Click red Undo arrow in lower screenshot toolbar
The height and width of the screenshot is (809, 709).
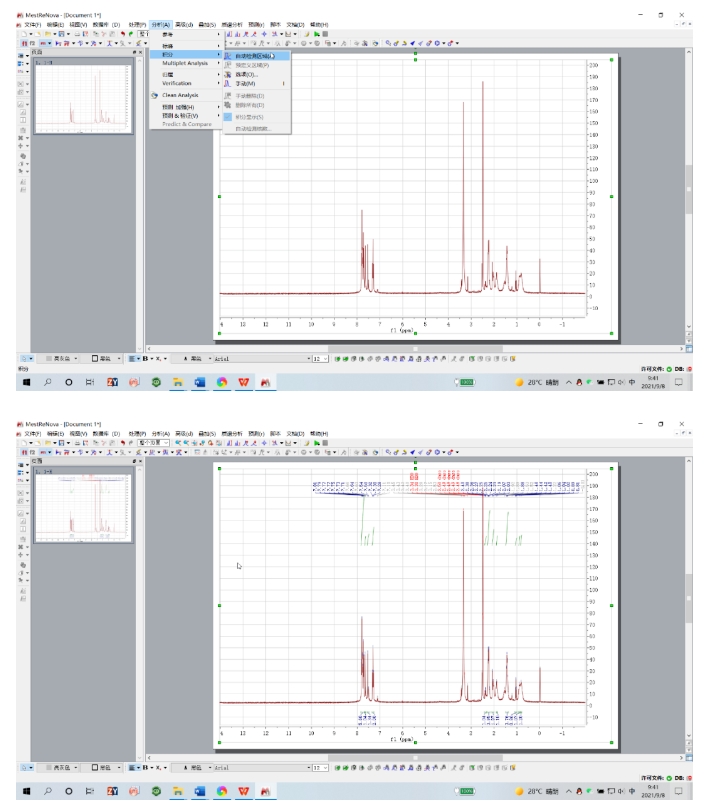(x=123, y=443)
